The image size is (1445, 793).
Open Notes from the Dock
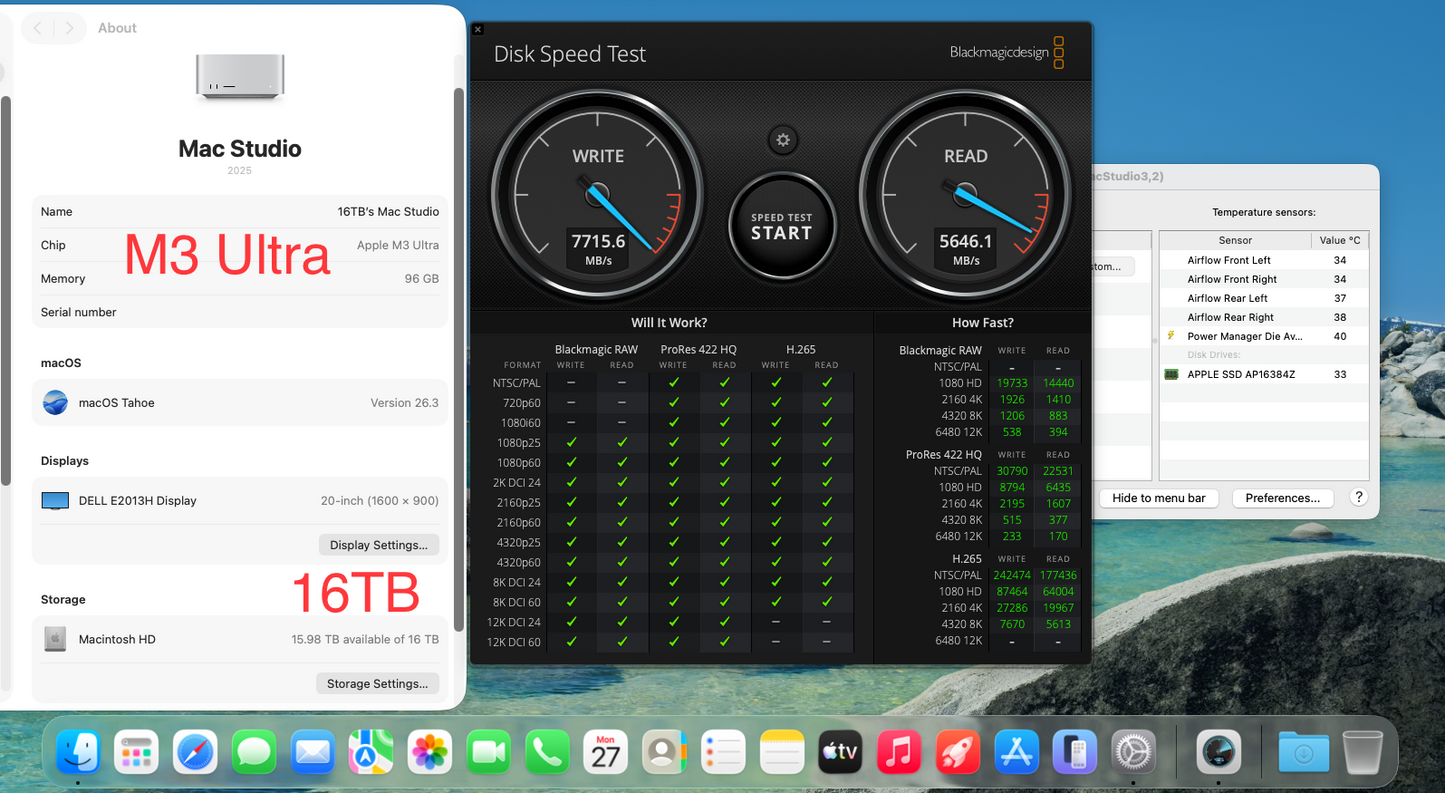tap(782, 751)
